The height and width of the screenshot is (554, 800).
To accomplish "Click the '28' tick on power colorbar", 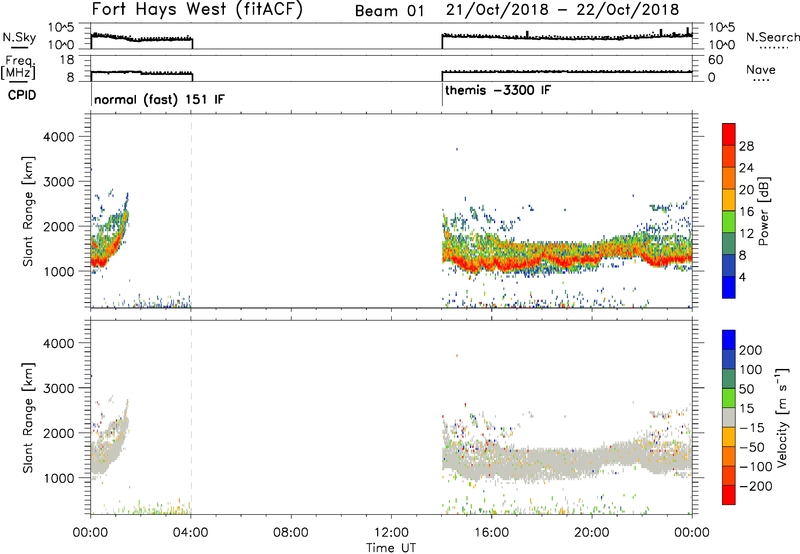I will point(746,146).
